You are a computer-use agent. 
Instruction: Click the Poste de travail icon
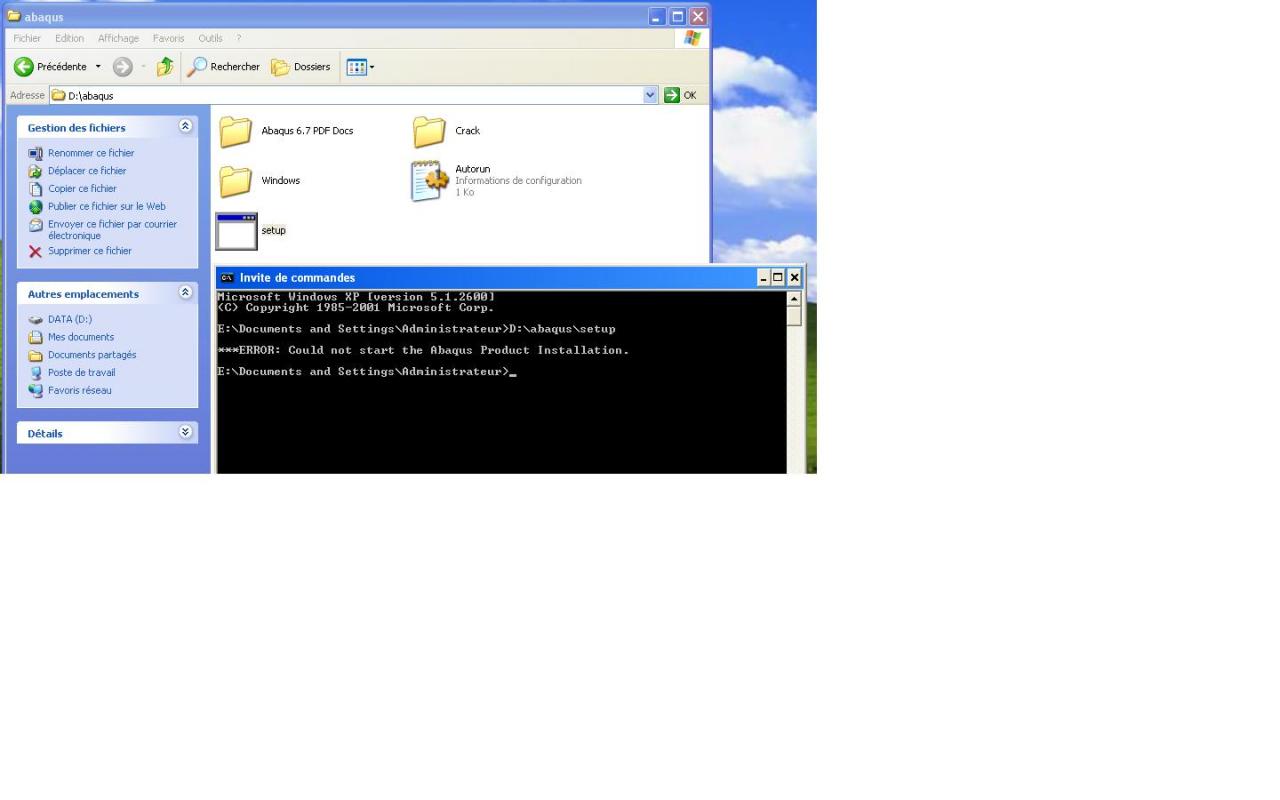36,373
